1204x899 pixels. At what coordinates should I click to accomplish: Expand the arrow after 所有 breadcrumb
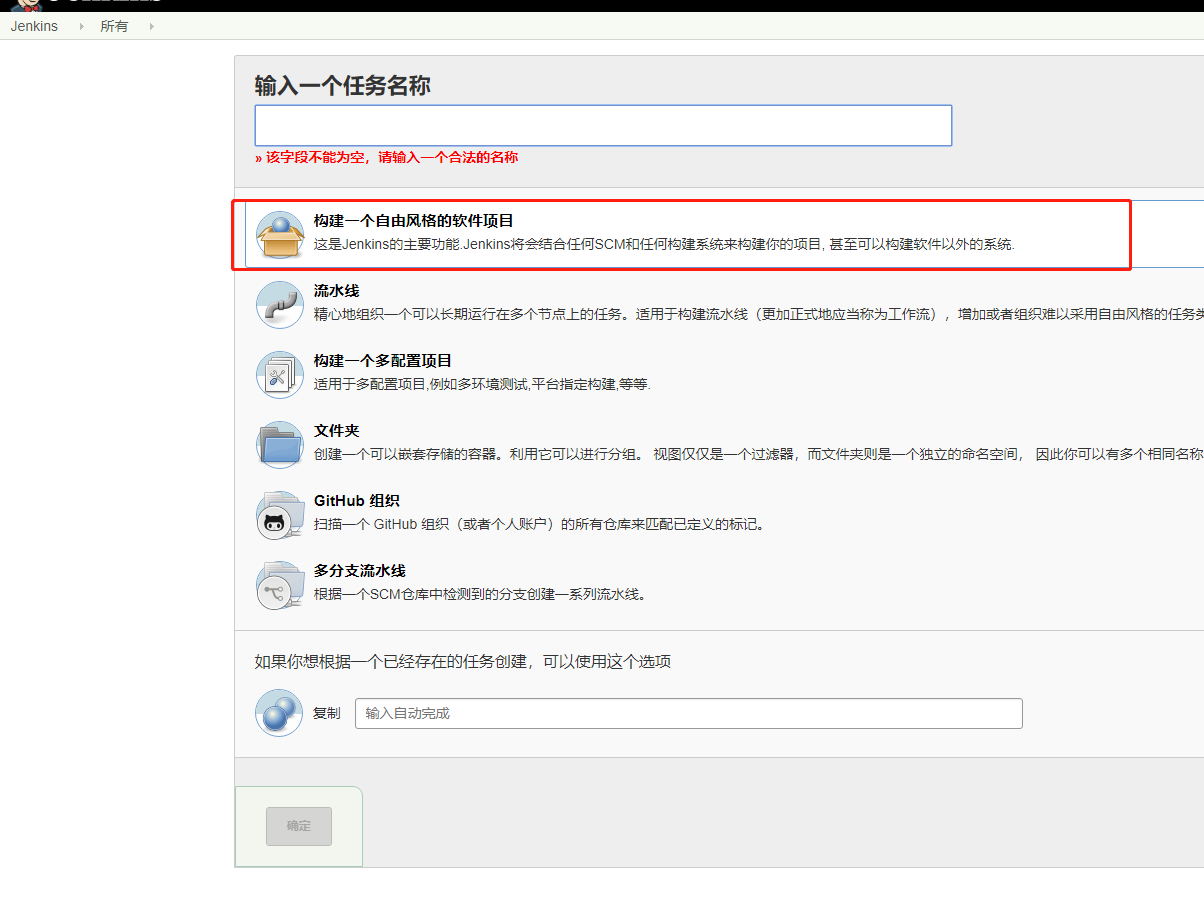point(151,26)
